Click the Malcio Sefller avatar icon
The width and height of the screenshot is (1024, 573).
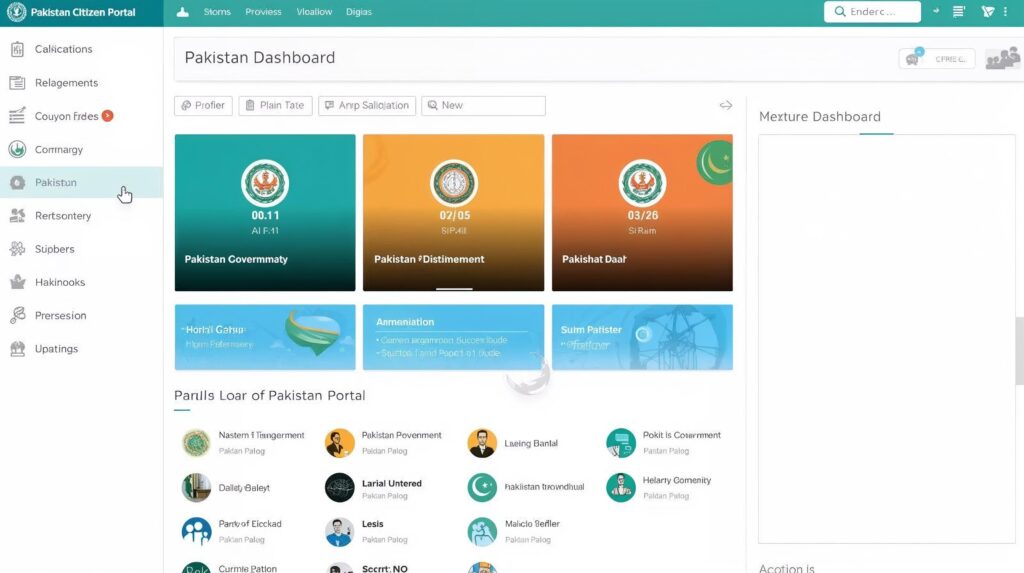click(x=482, y=531)
